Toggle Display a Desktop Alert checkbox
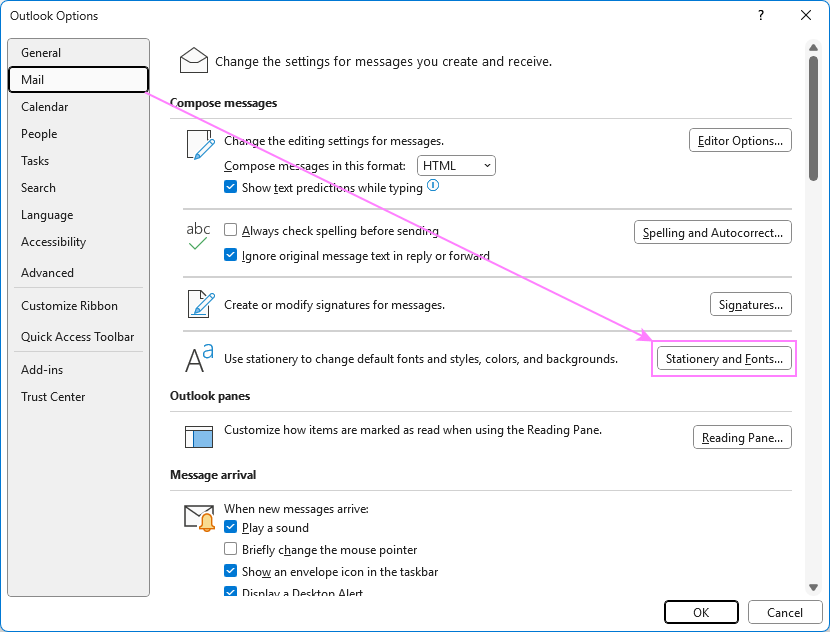Viewport: 830px width, 632px height. (x=230, y=591)
